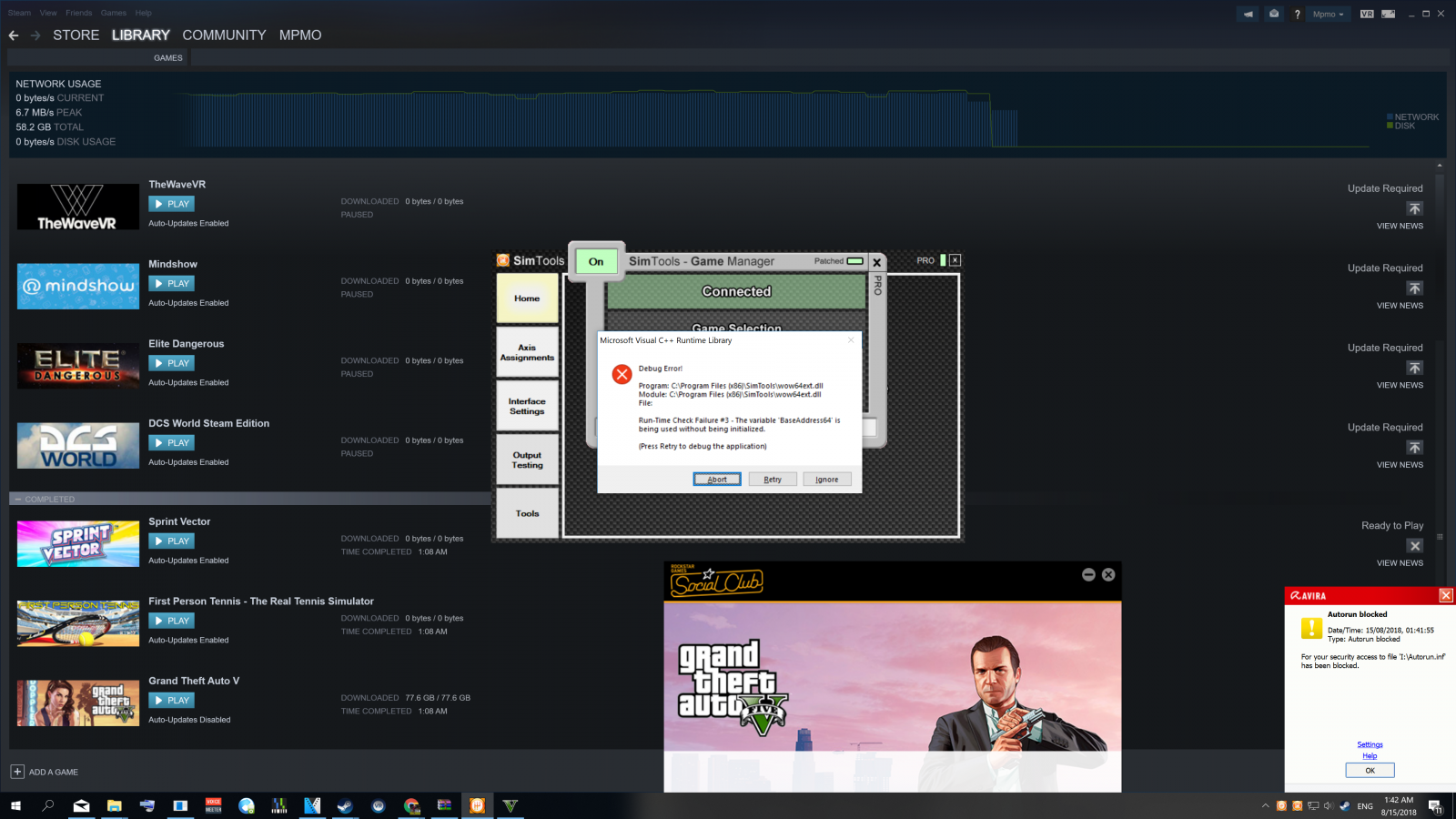Collapse the COMPLETED downloads section
The width and height of the screenshot is (1456, 819).
(x=17, y=500)
